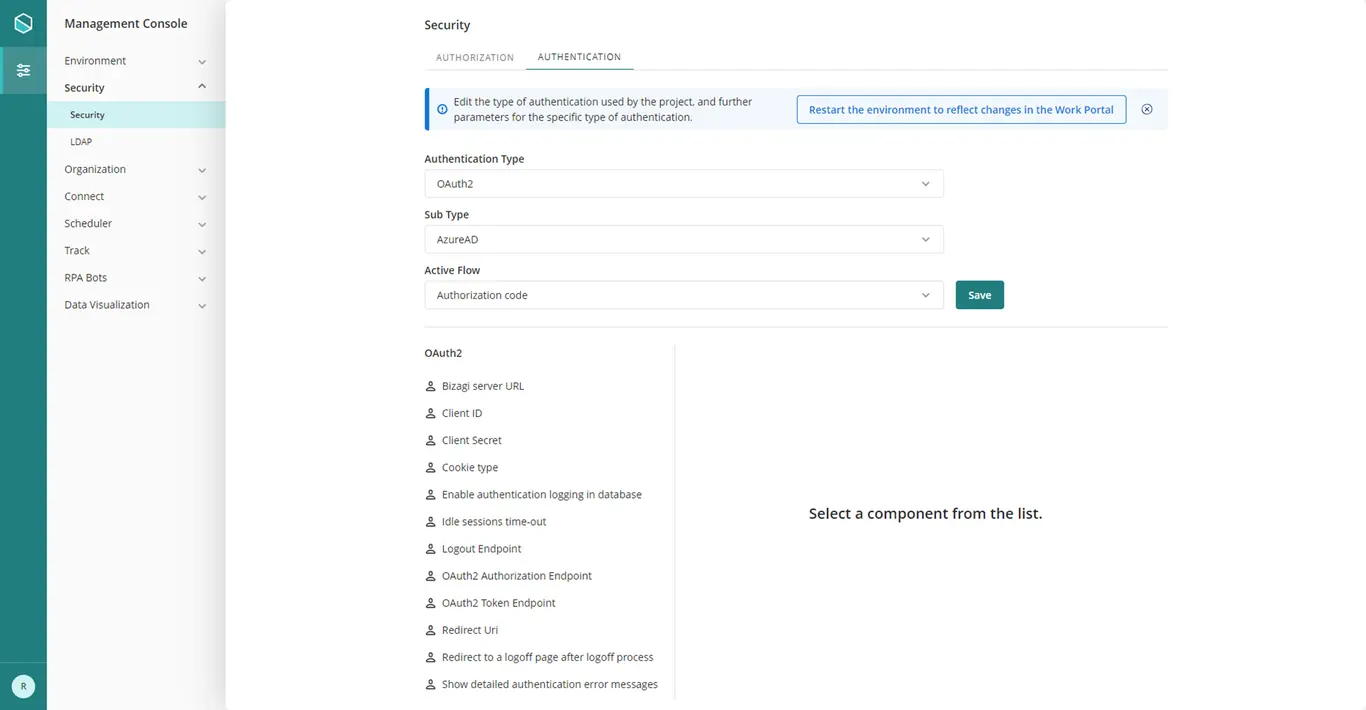Click the icon next to Redirect Uri

pyautogui.click(x=431, y=630)
